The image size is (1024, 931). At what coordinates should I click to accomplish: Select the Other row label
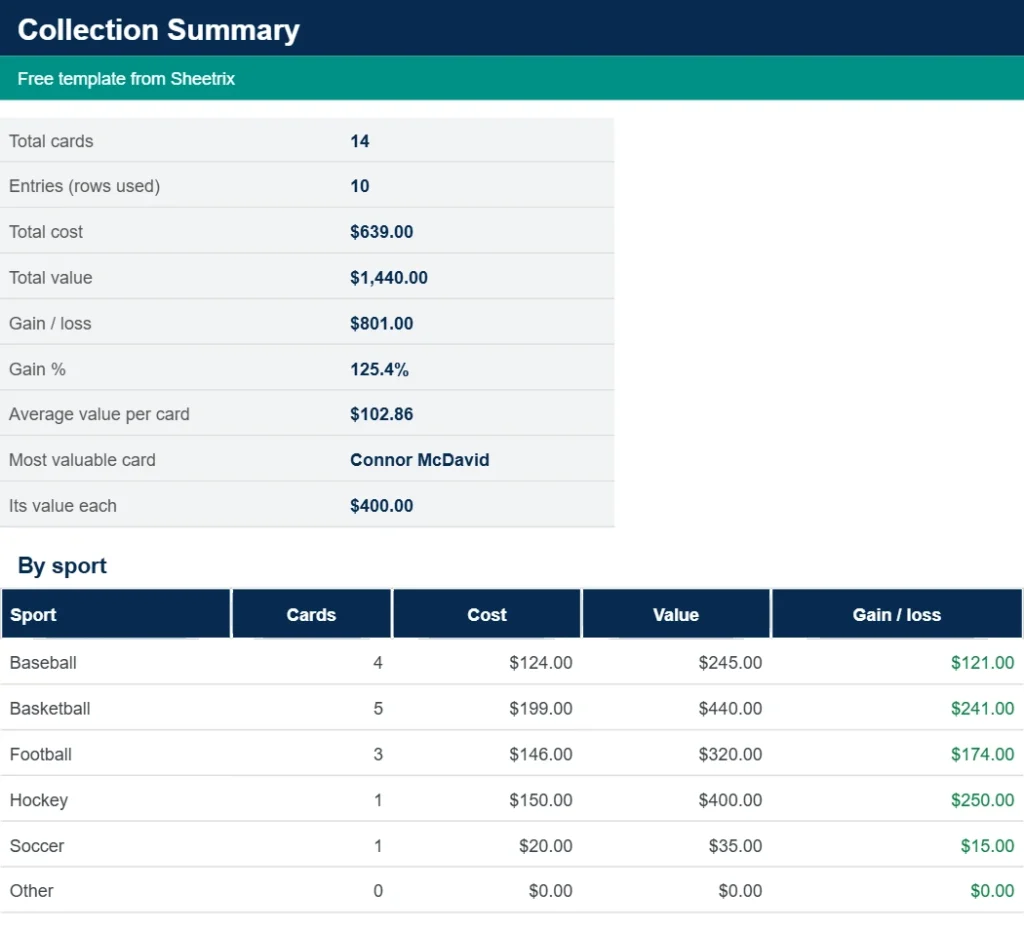pos(31,891)
